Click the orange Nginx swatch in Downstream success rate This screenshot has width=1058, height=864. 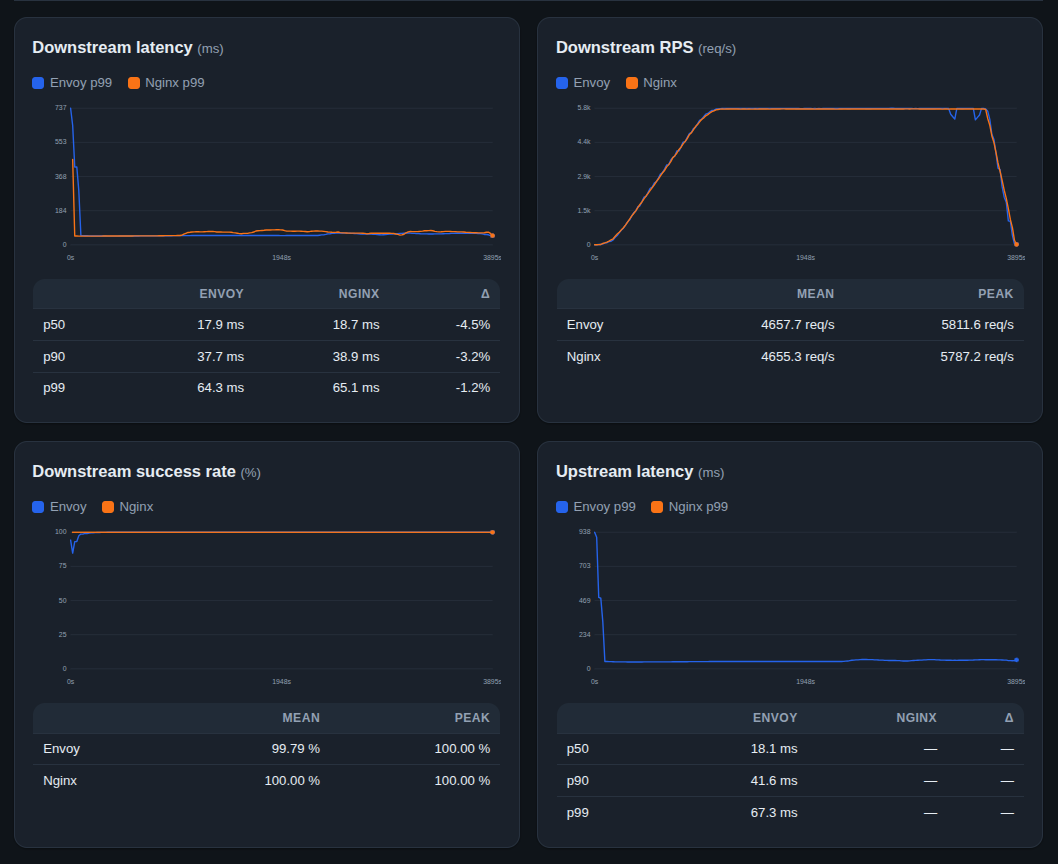[108, 507]
